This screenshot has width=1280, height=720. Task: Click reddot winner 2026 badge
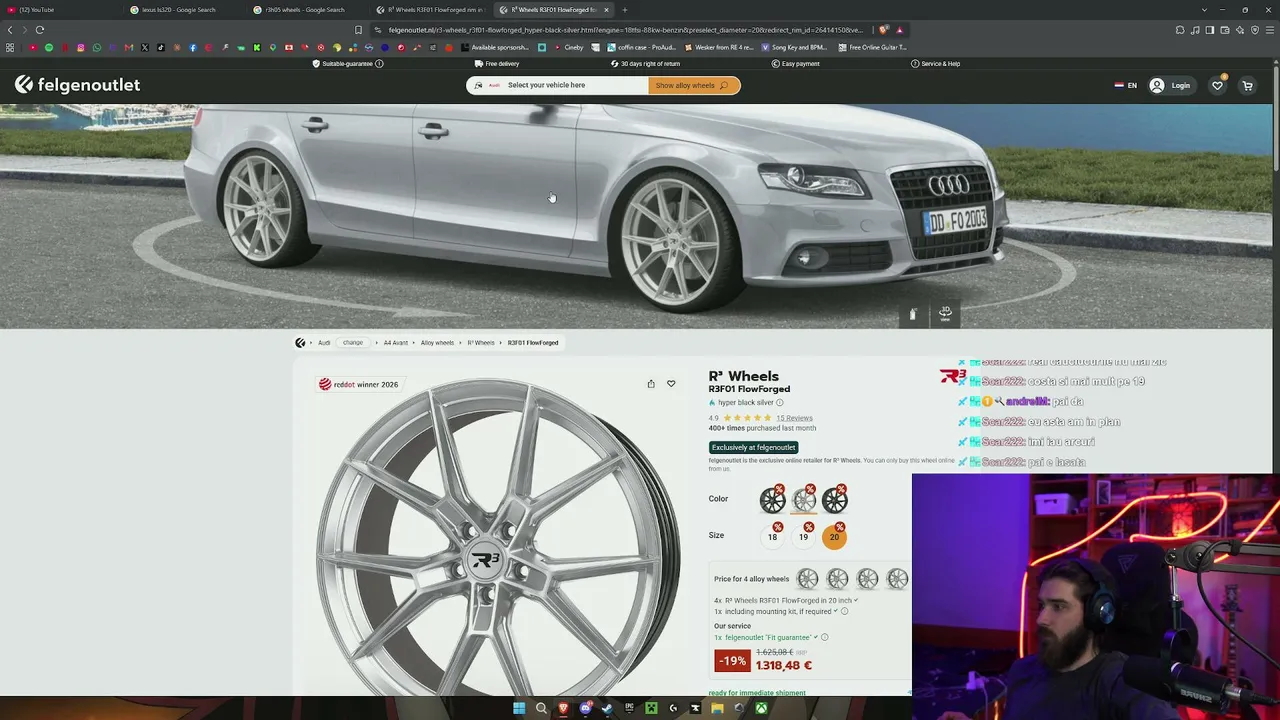tap(358, 384)
